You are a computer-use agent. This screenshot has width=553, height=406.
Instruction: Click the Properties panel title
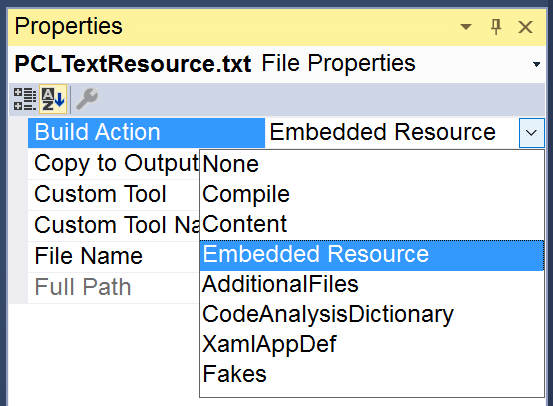(68, 26)
